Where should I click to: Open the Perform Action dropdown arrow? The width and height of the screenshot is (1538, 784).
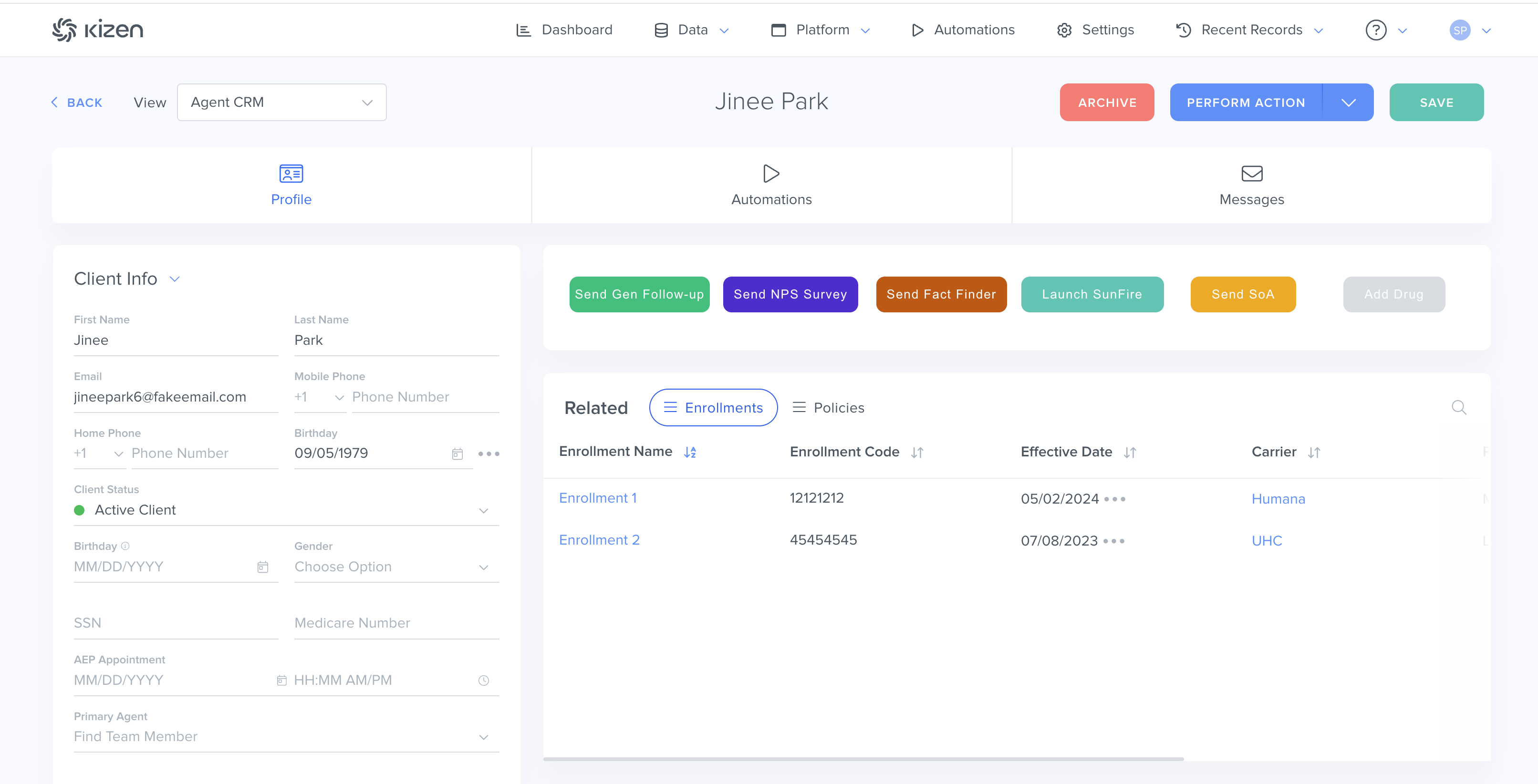[x=1348, y=103]
